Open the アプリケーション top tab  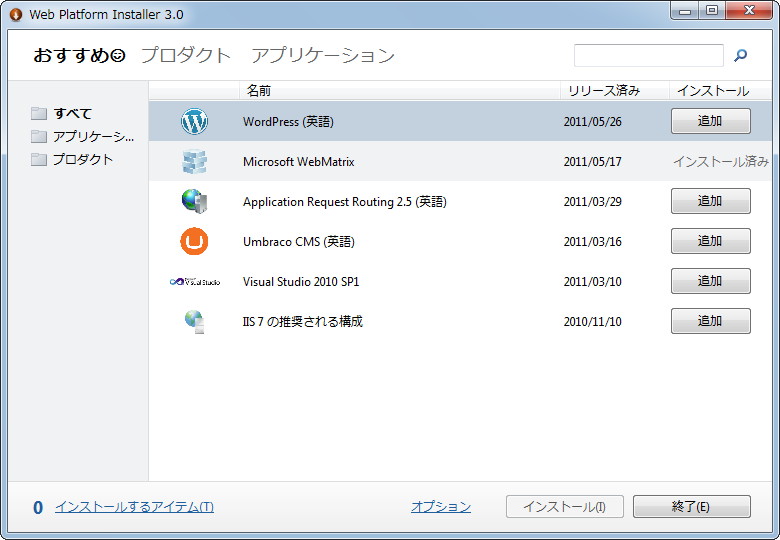(x=323, y=55)
